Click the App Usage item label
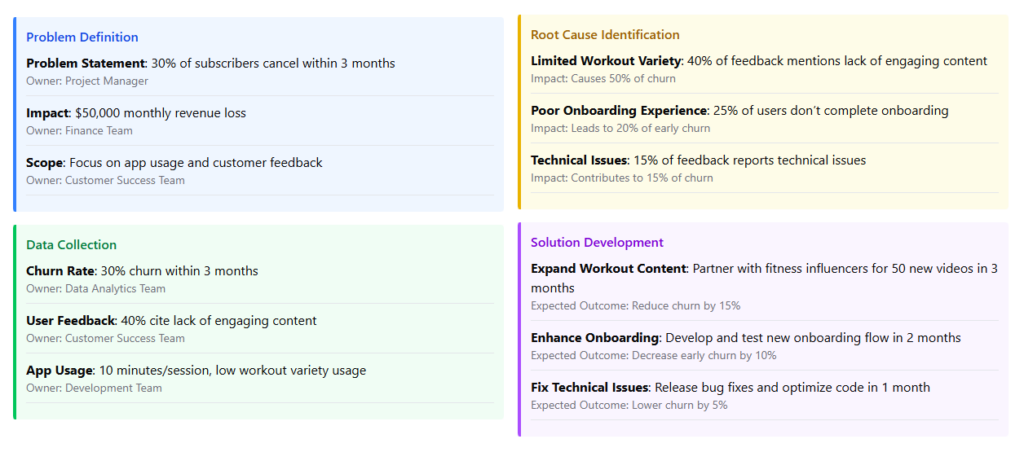 pyautogui.click(x=60, y=370)
